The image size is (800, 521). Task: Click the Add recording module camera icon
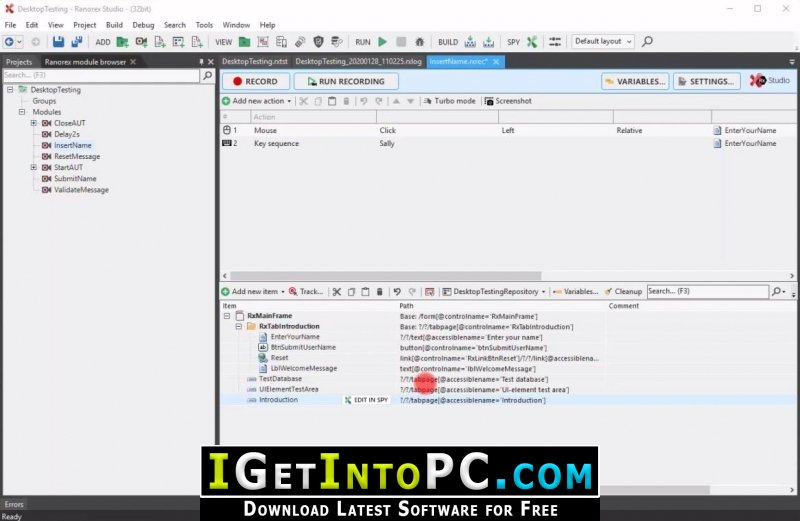point(141,42)
